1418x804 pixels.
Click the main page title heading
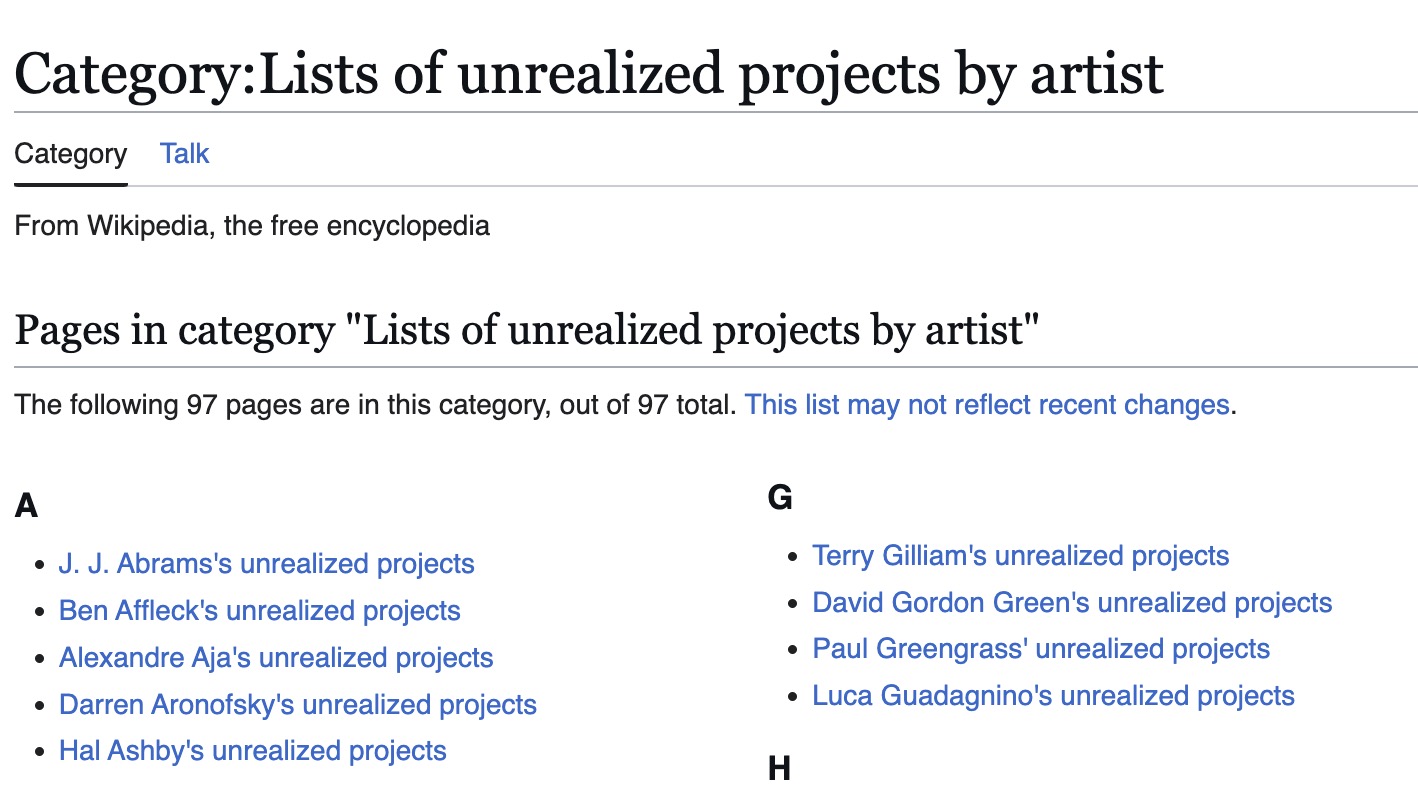click(x=589, y=73)
